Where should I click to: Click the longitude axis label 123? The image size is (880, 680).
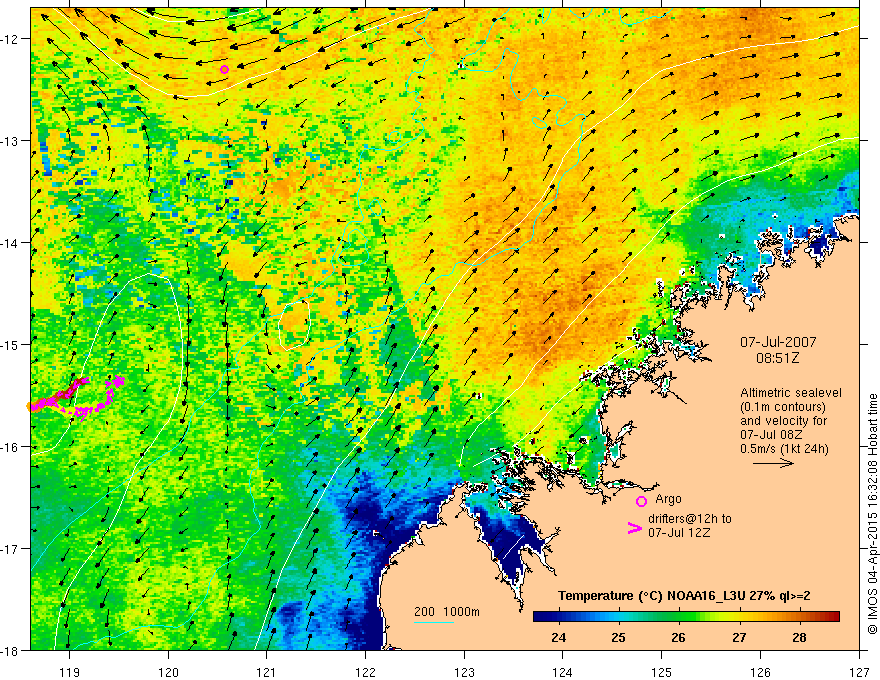point(464,672)
